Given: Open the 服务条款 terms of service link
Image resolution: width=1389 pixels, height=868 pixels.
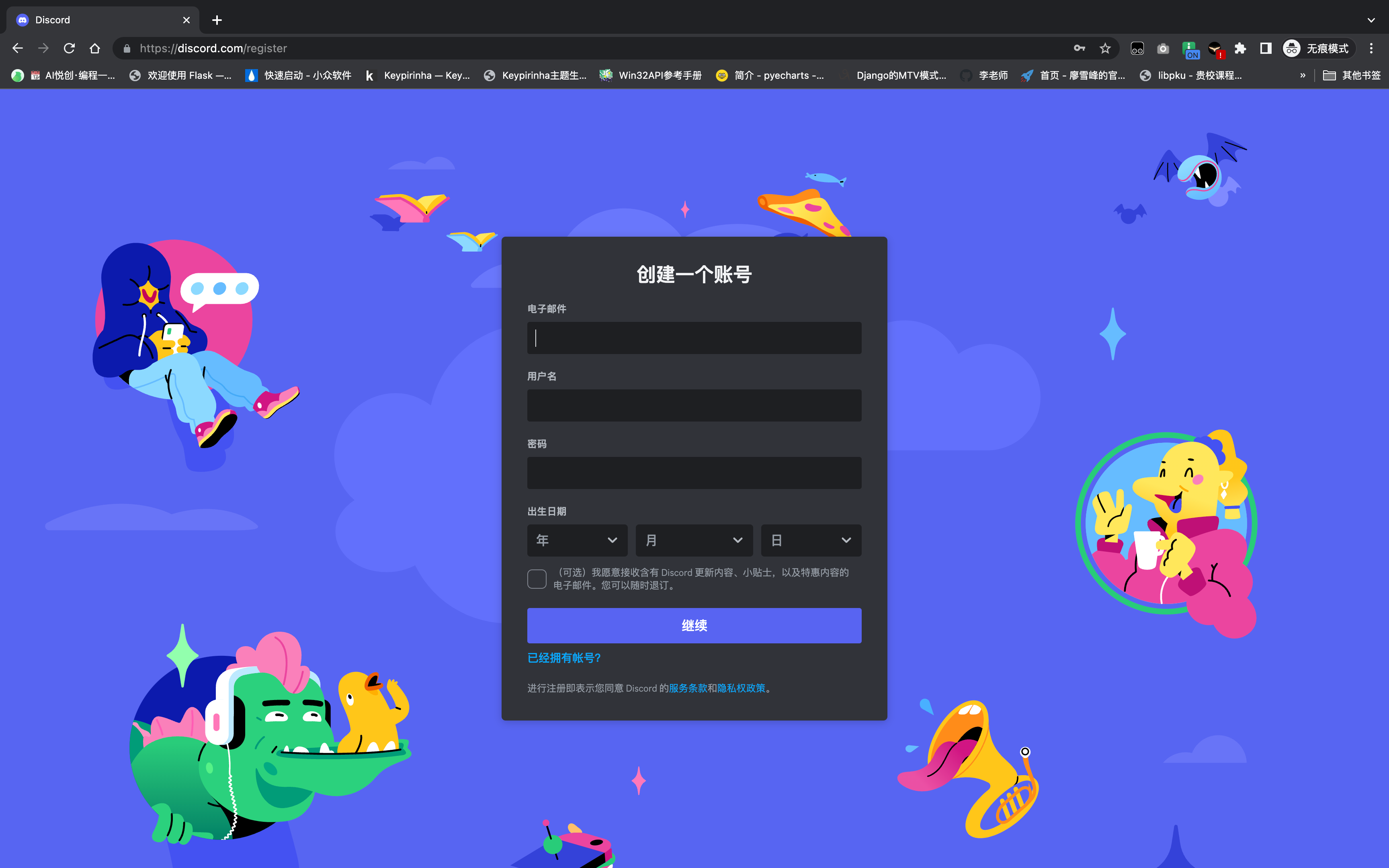Looking at the screenshot, I should pos(688,688).
